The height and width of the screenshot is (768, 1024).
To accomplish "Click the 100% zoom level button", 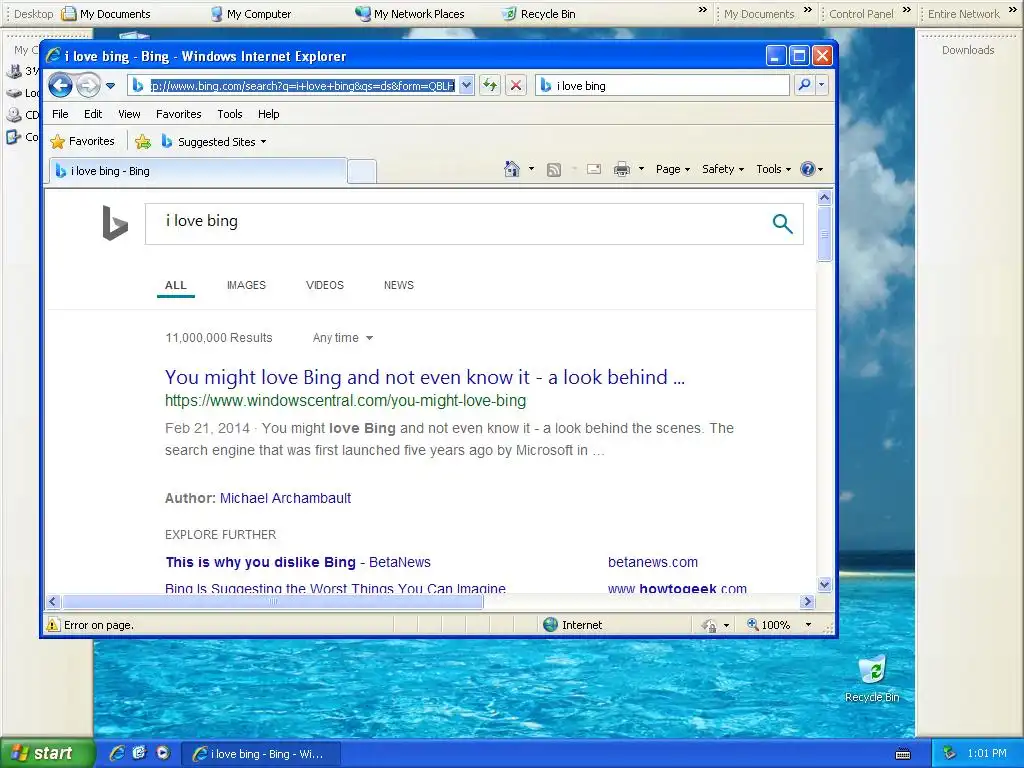I will (769, 625).
